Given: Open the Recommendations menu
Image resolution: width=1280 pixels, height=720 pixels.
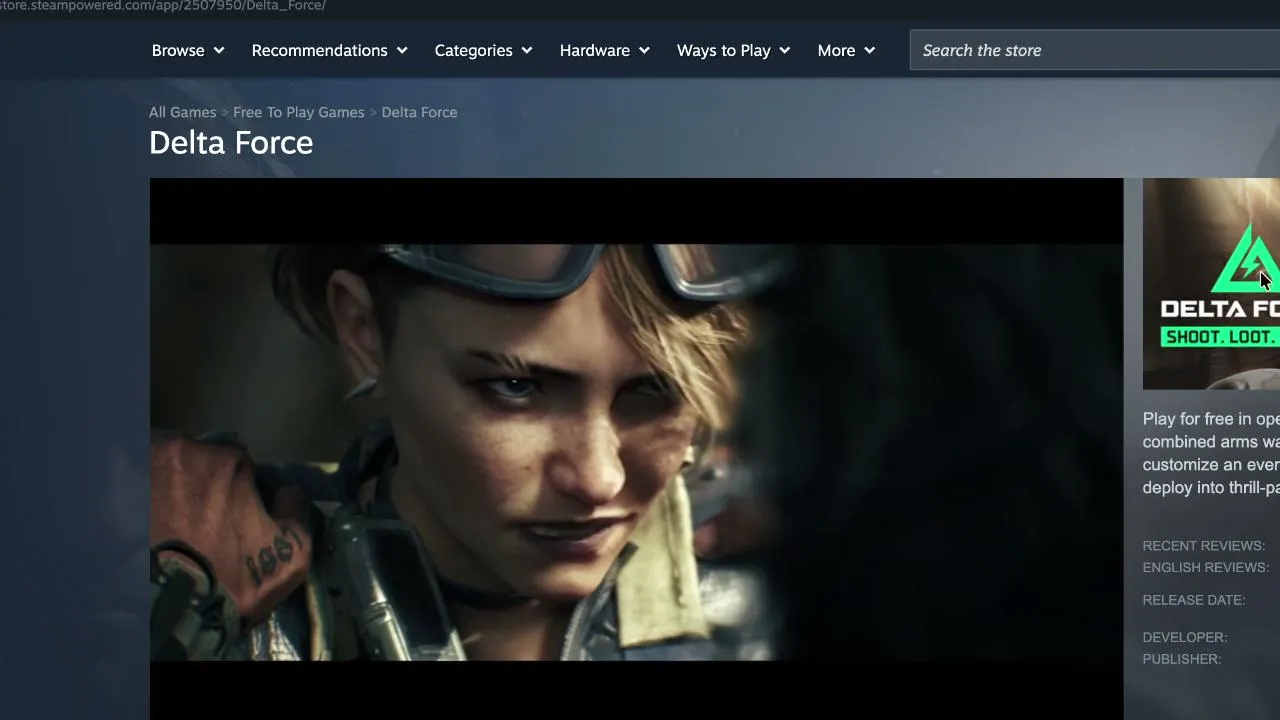Looking at the screenshot, I should coord(330,50).
